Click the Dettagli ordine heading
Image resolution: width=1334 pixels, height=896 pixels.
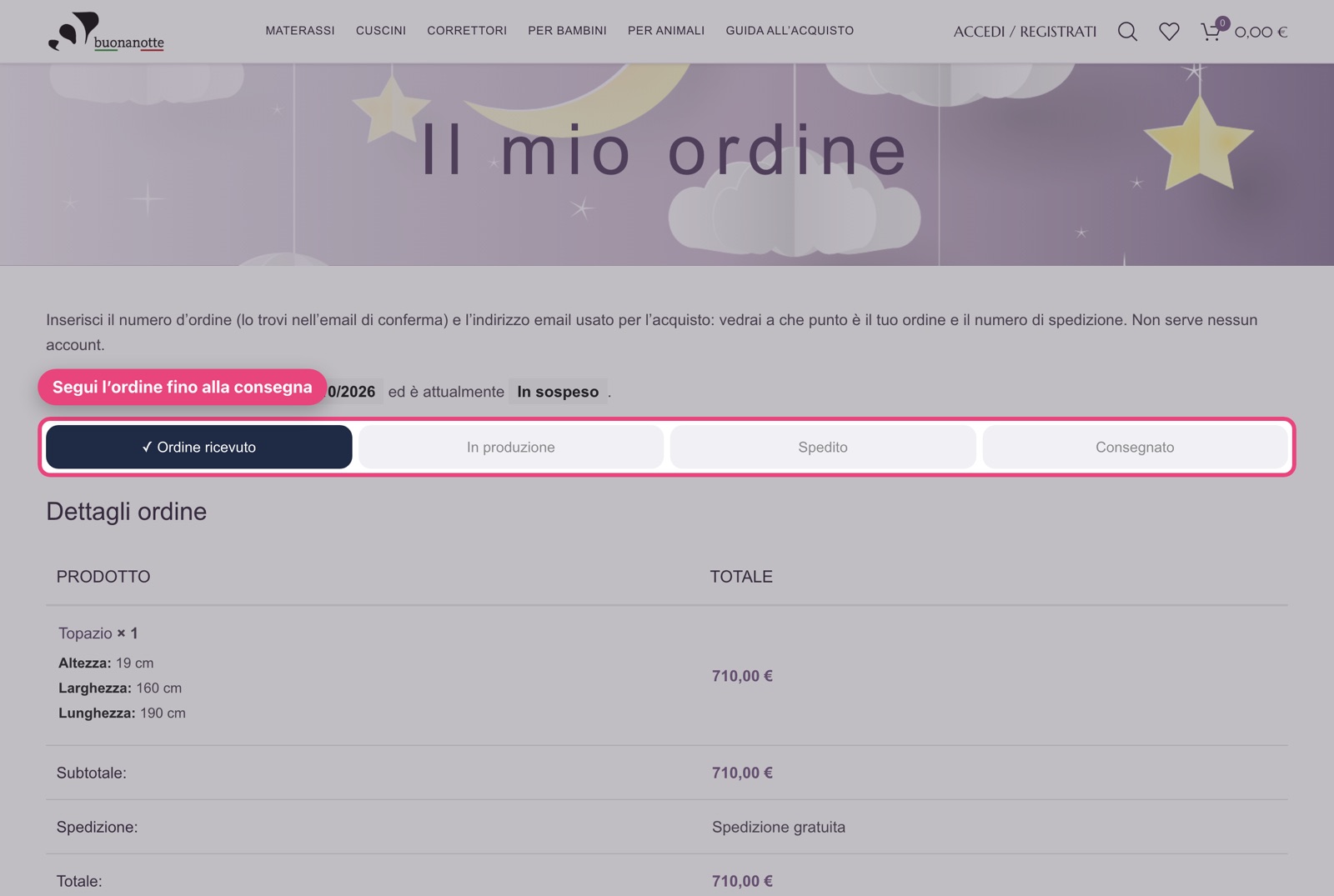[127, 511]
